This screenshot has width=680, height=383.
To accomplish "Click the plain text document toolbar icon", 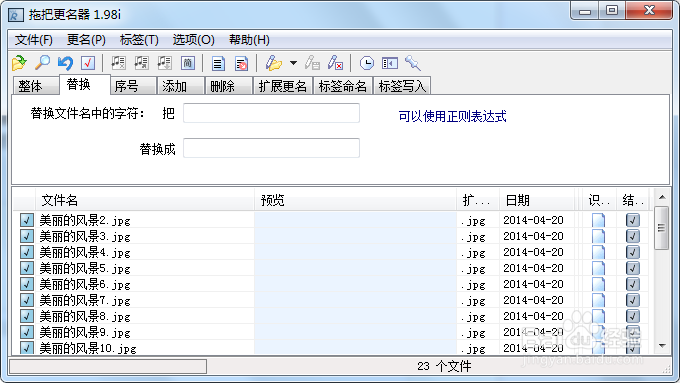I will (218, 63).
